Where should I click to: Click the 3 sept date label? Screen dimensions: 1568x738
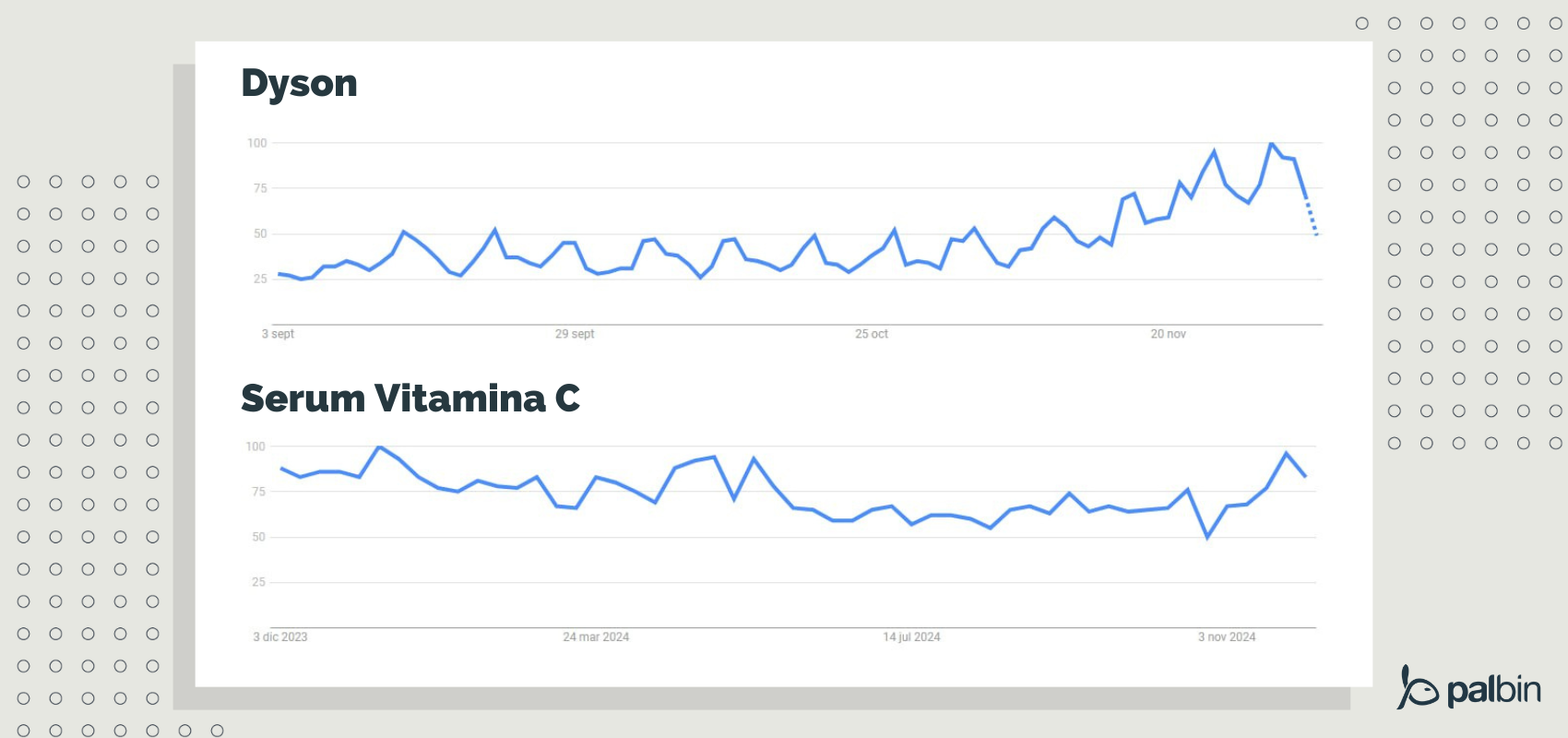278,334
